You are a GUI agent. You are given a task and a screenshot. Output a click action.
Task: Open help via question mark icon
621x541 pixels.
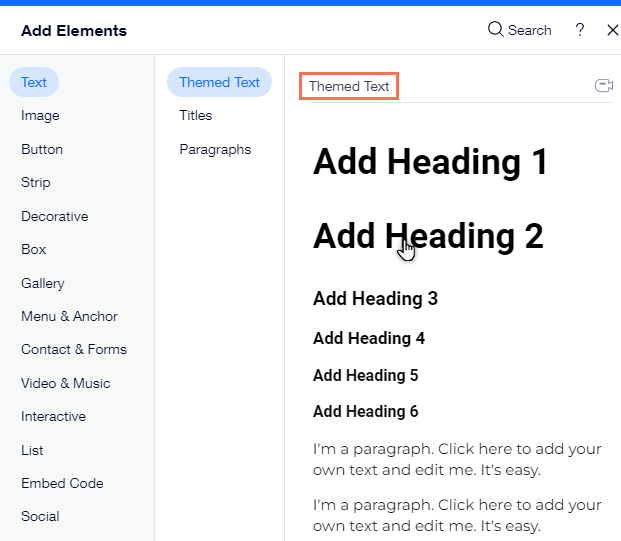pos(580,30)
